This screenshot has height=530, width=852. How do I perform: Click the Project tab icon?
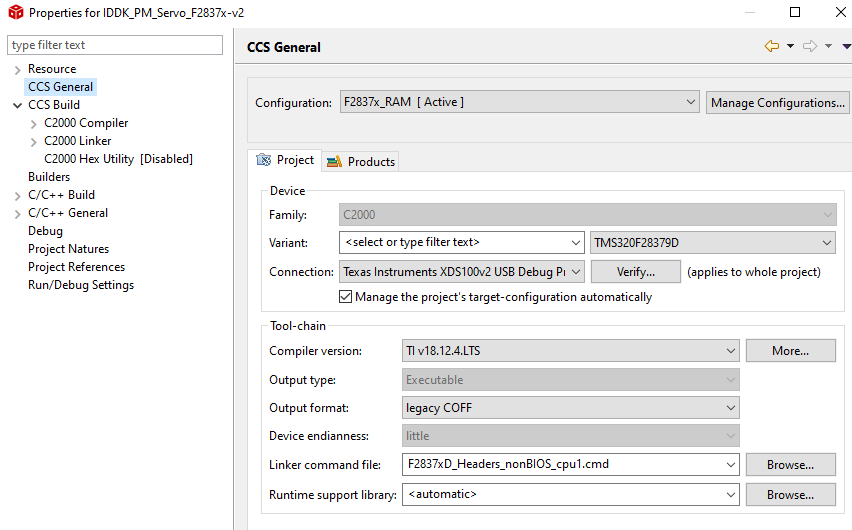(x=264, y=160)
